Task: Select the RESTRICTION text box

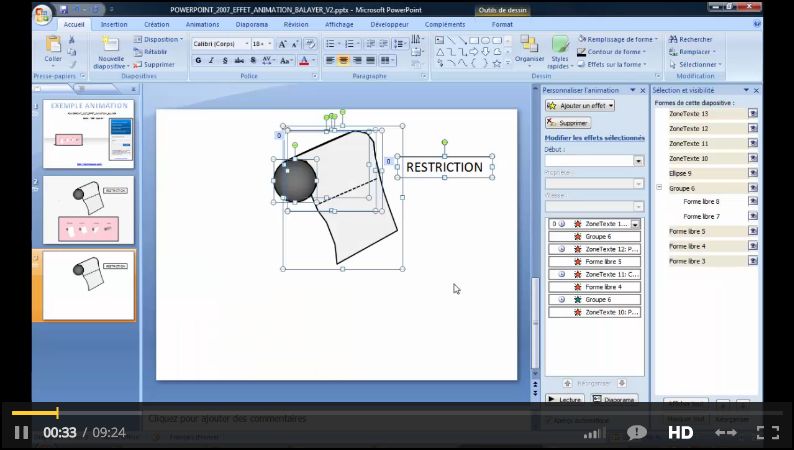Action: point(445,167)
